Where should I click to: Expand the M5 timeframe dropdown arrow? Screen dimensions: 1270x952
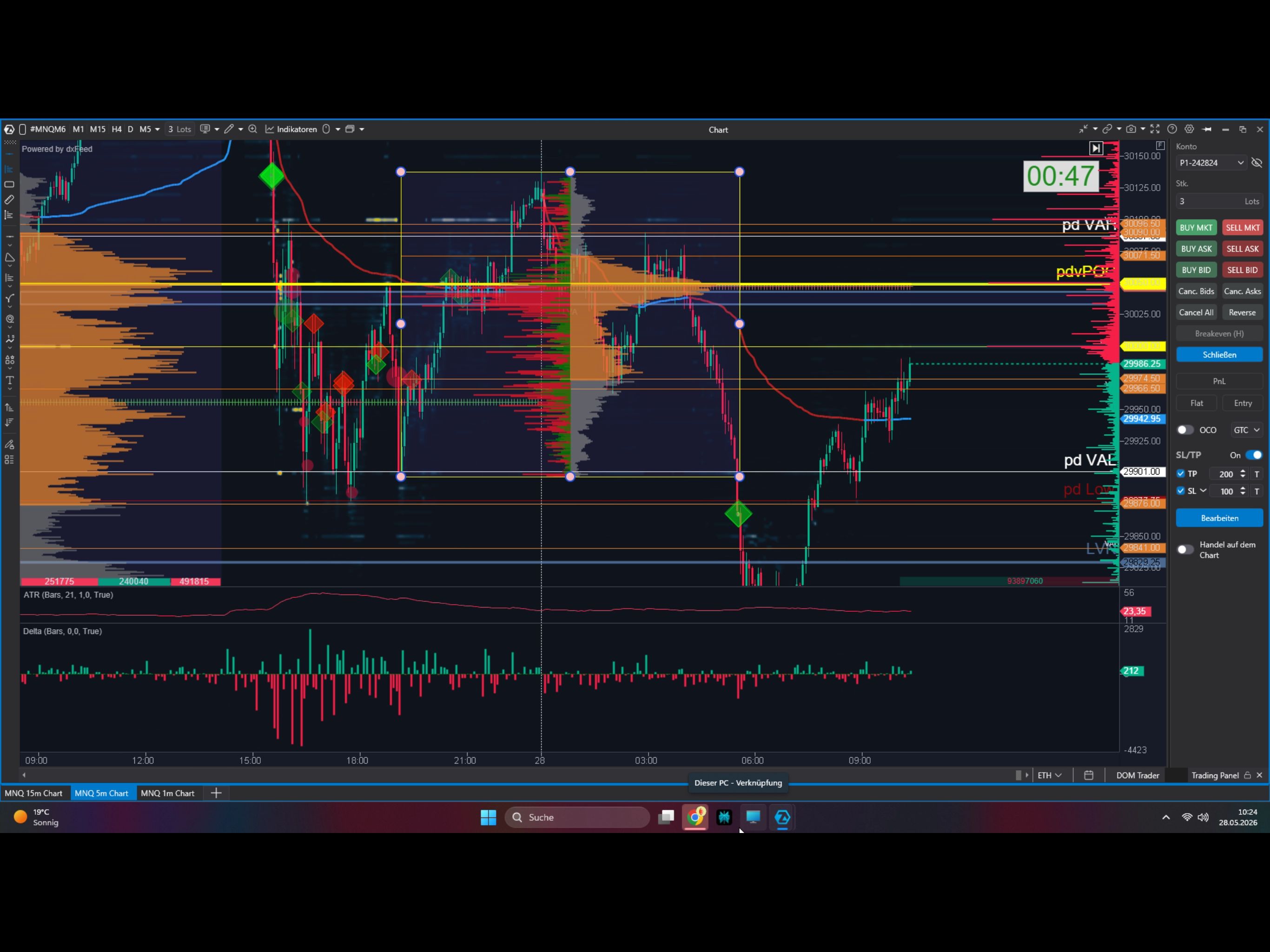[157, 130]
